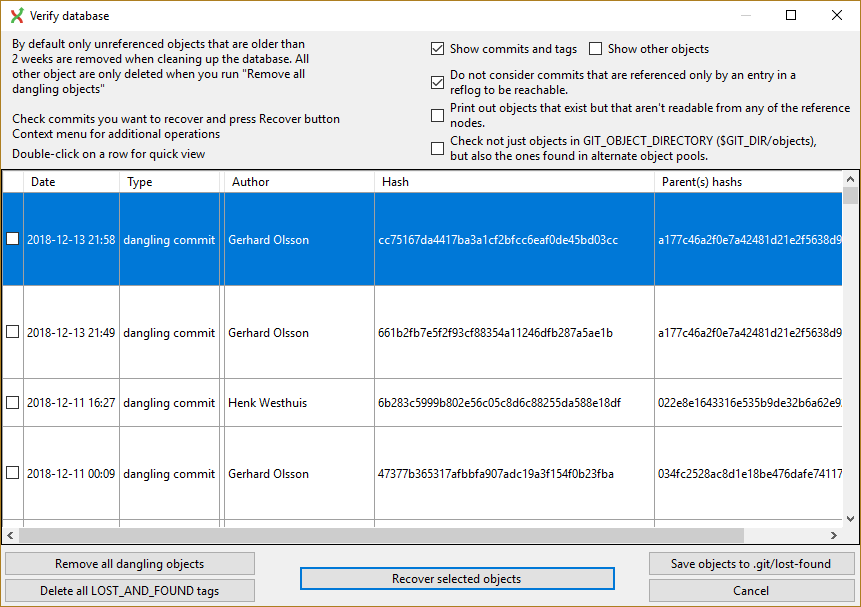Click horizontal scrollbar right arrow
This screenshot has width=861, height=607.
pos(834,535)
